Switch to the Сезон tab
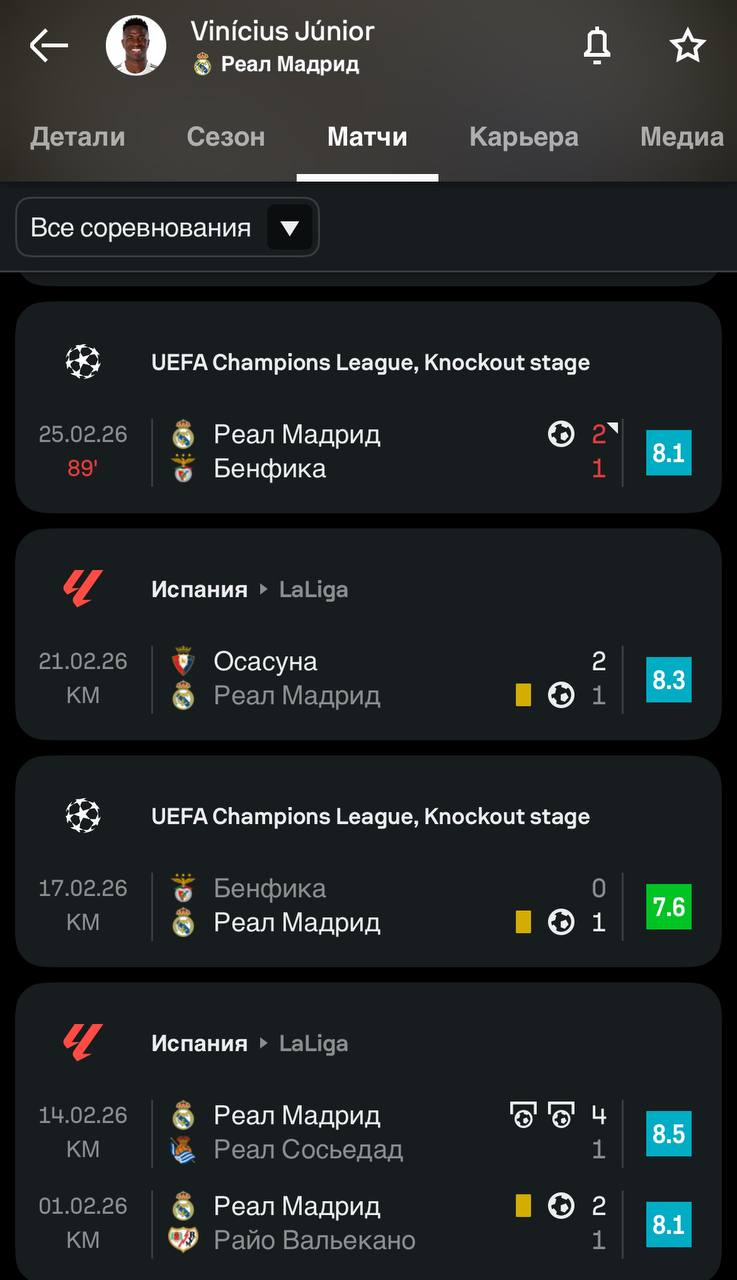The width and height of the screenshot is (737, 1280). pos(226,137)
